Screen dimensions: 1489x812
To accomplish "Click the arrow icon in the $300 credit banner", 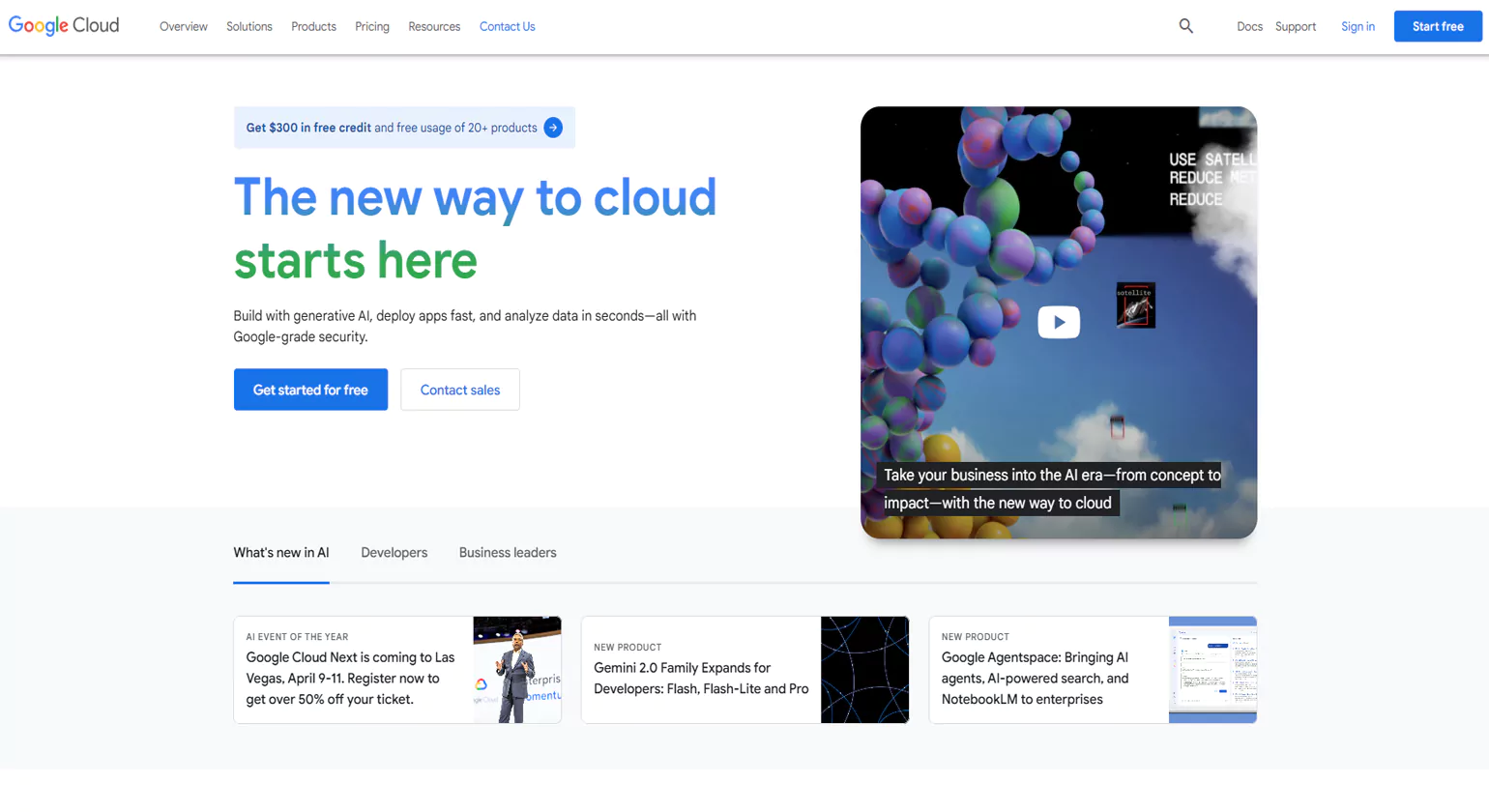I will 552,127.
